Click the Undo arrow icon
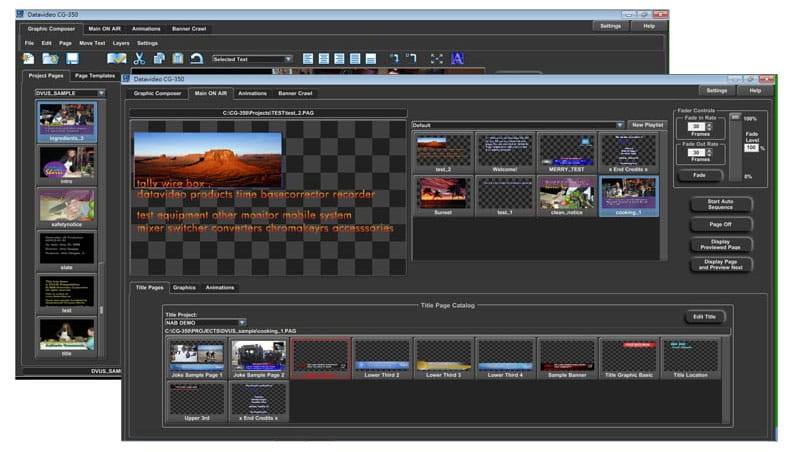800x452 pixels. tap(197, 60)
